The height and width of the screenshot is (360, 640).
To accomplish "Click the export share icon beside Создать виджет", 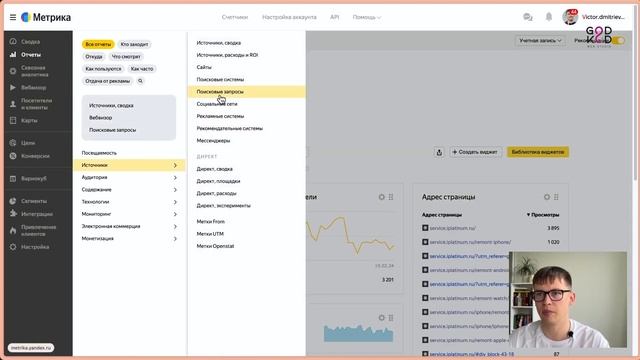I will [439, 152].
